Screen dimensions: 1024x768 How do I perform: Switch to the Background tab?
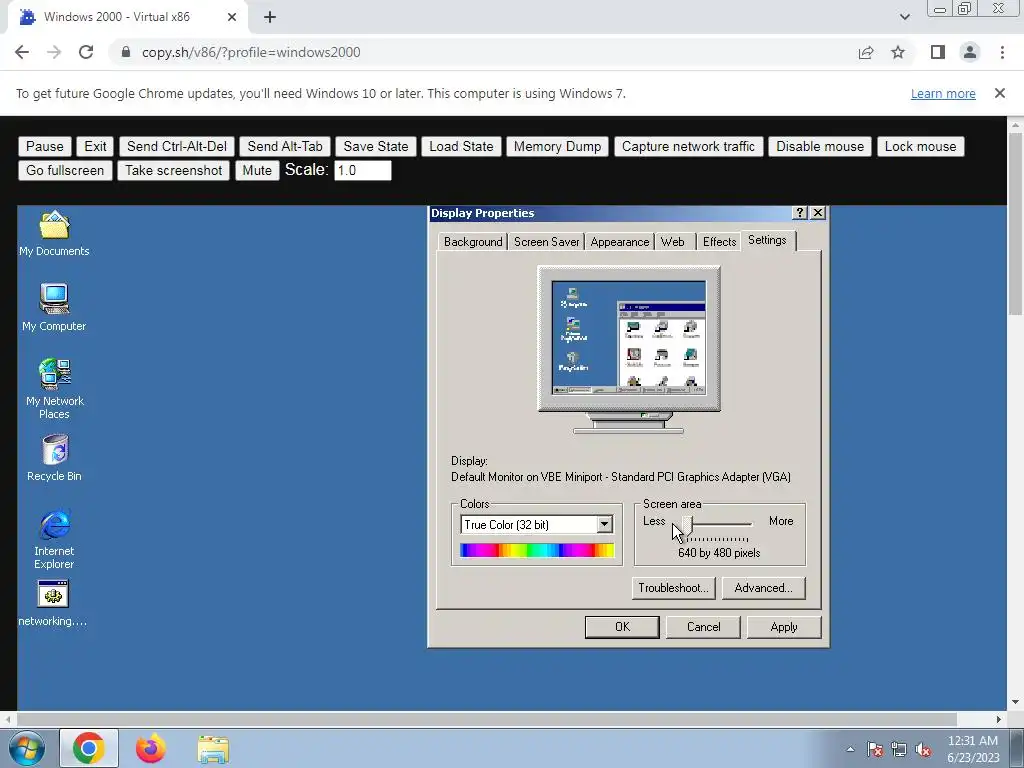[x=473, y=242]
